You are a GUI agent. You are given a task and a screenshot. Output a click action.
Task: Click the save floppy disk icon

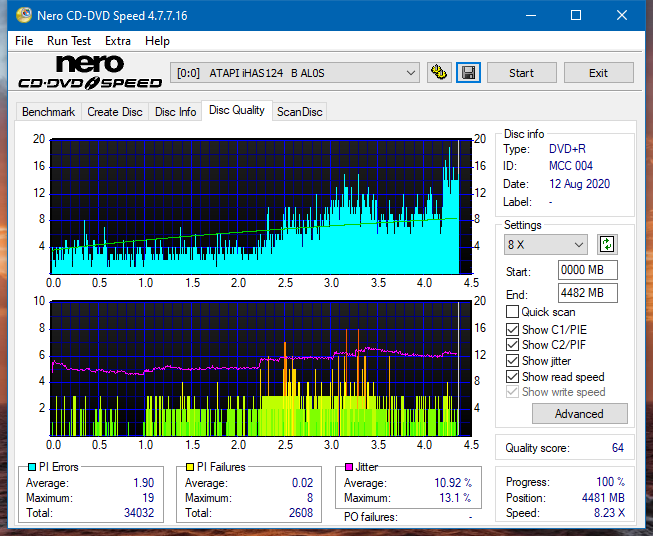468,73
